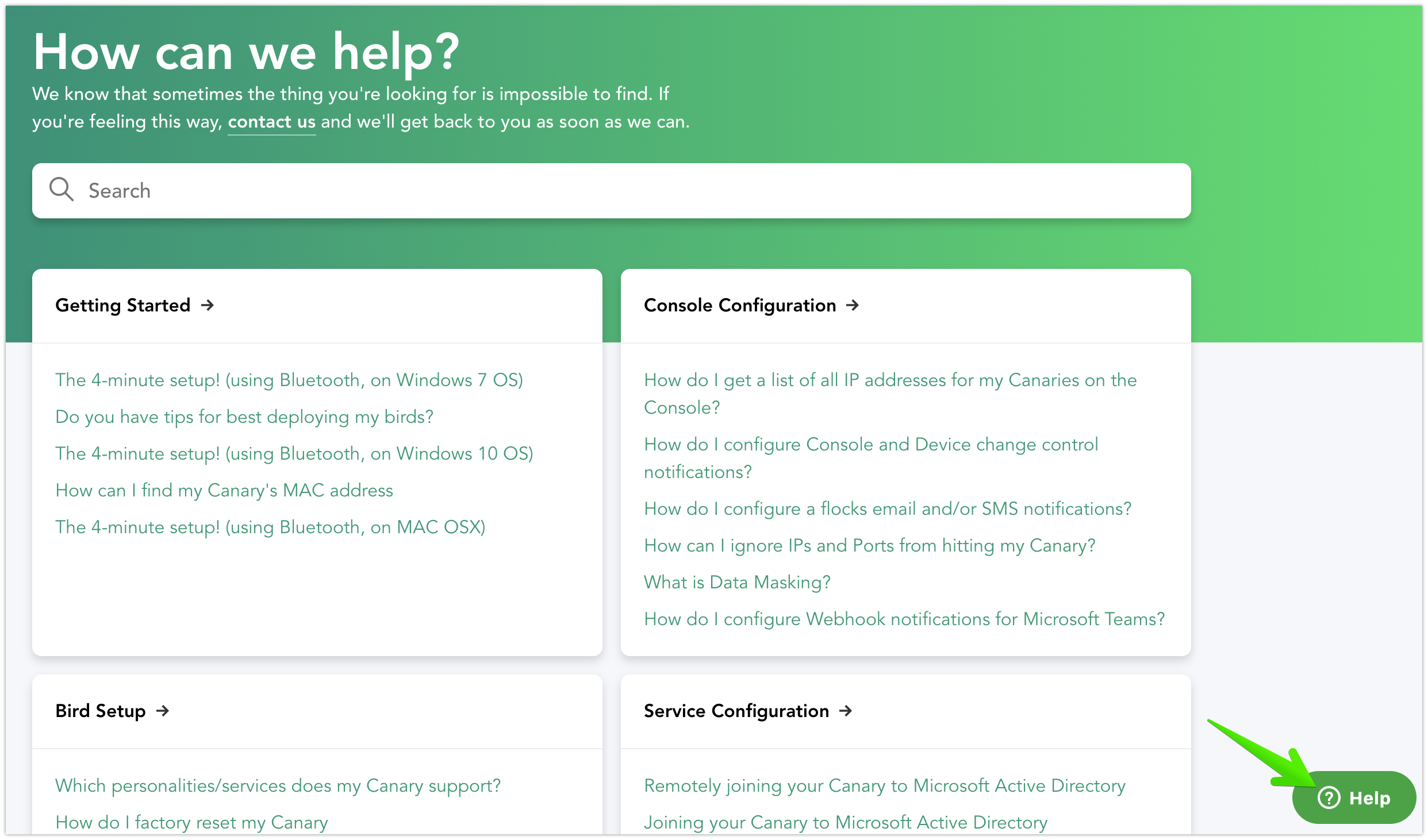Screen dimensions: 1428x840
Task: Open the find my Canary's MAC address article
Action: pos(224,490)
